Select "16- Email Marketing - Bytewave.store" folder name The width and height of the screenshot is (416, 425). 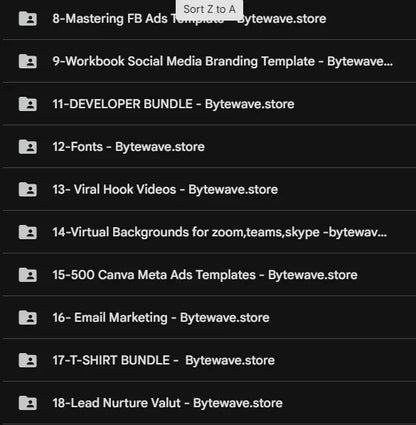pyautogui.click(x=161, y=317)
